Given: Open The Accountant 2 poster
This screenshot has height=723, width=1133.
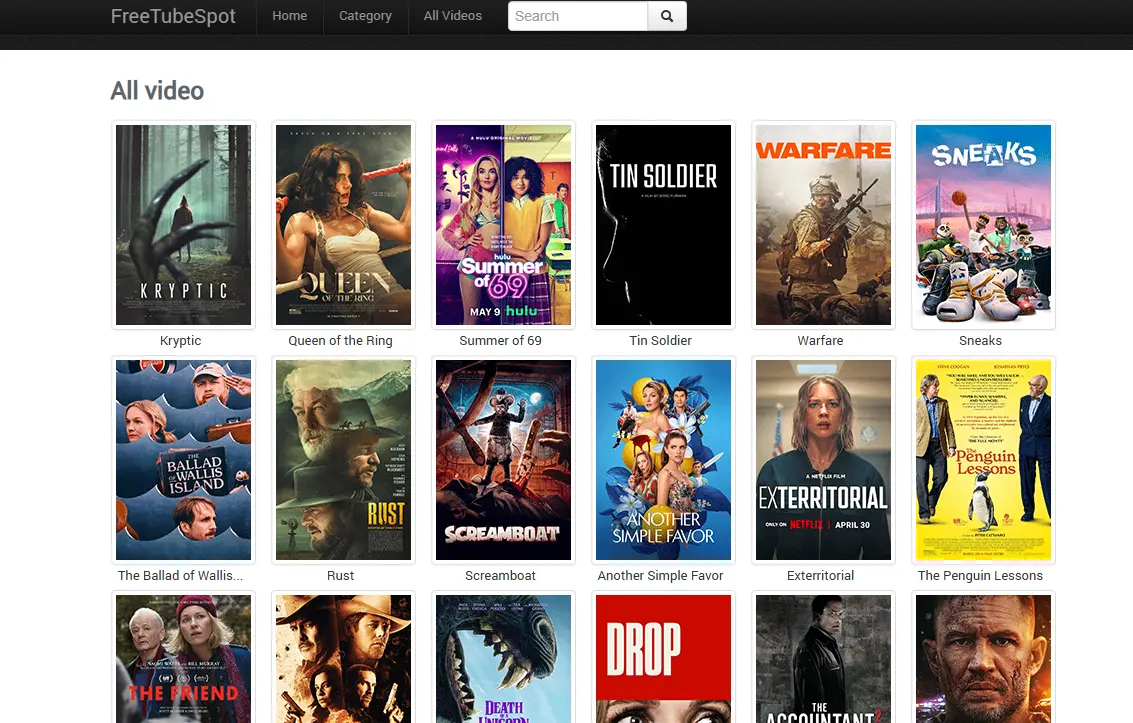Looking at the screenshot, I should coord(824,659).
